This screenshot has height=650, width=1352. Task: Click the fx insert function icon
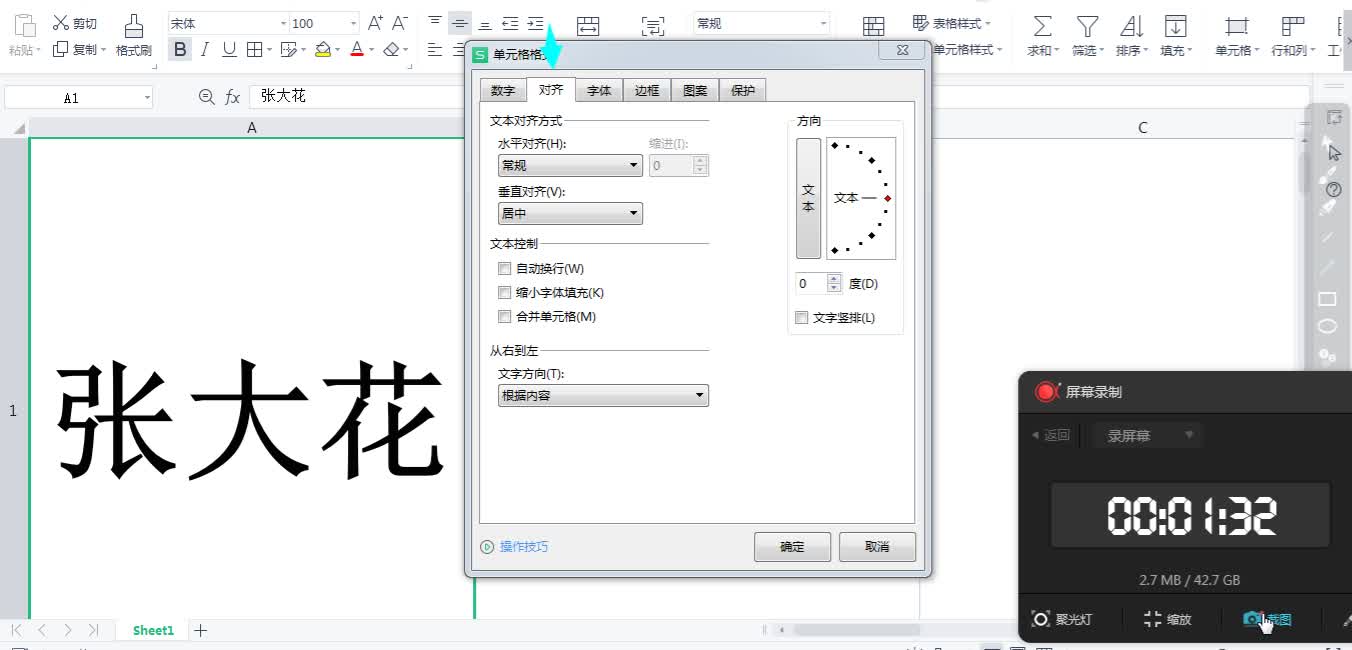click(x=232, y=97)
